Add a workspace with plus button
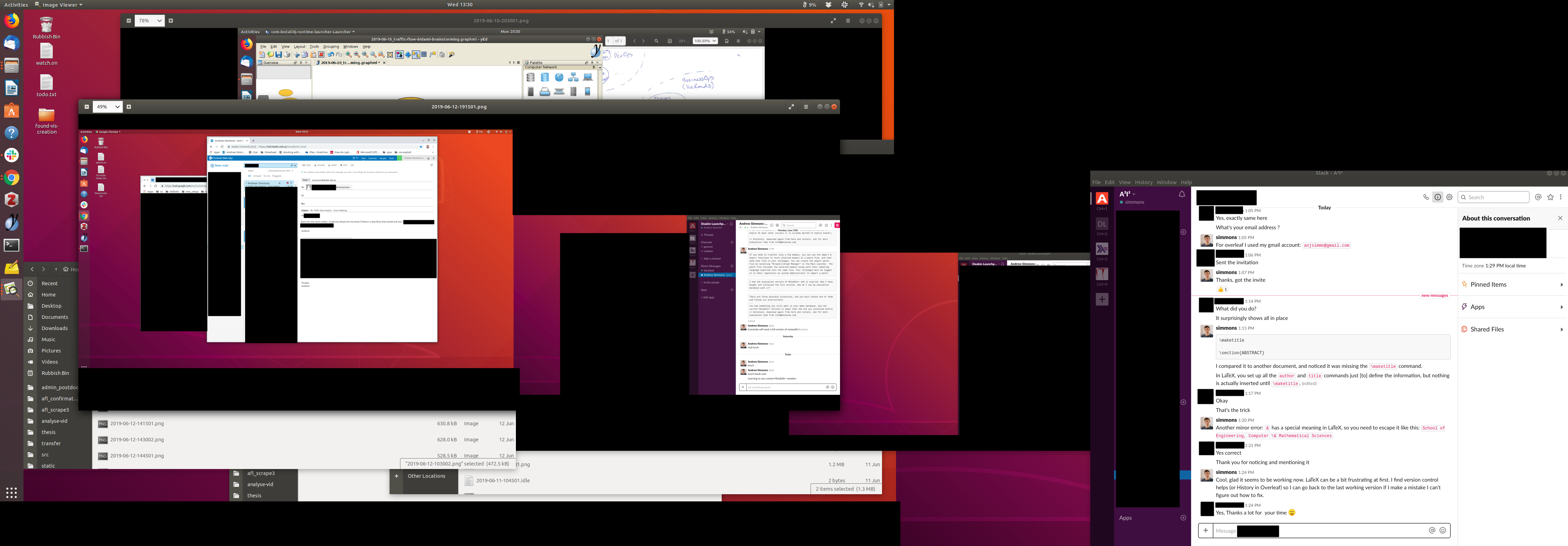1568x546 pixels. 1102,300
